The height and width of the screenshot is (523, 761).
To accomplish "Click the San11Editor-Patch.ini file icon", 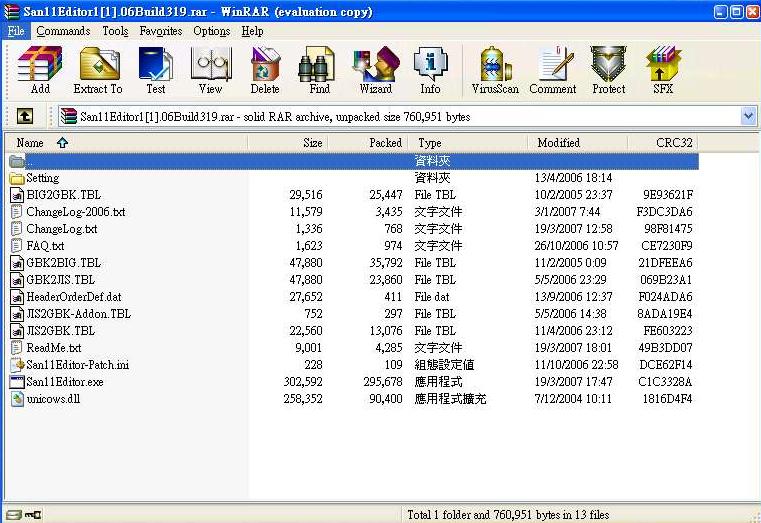I will tap(17, 365).
